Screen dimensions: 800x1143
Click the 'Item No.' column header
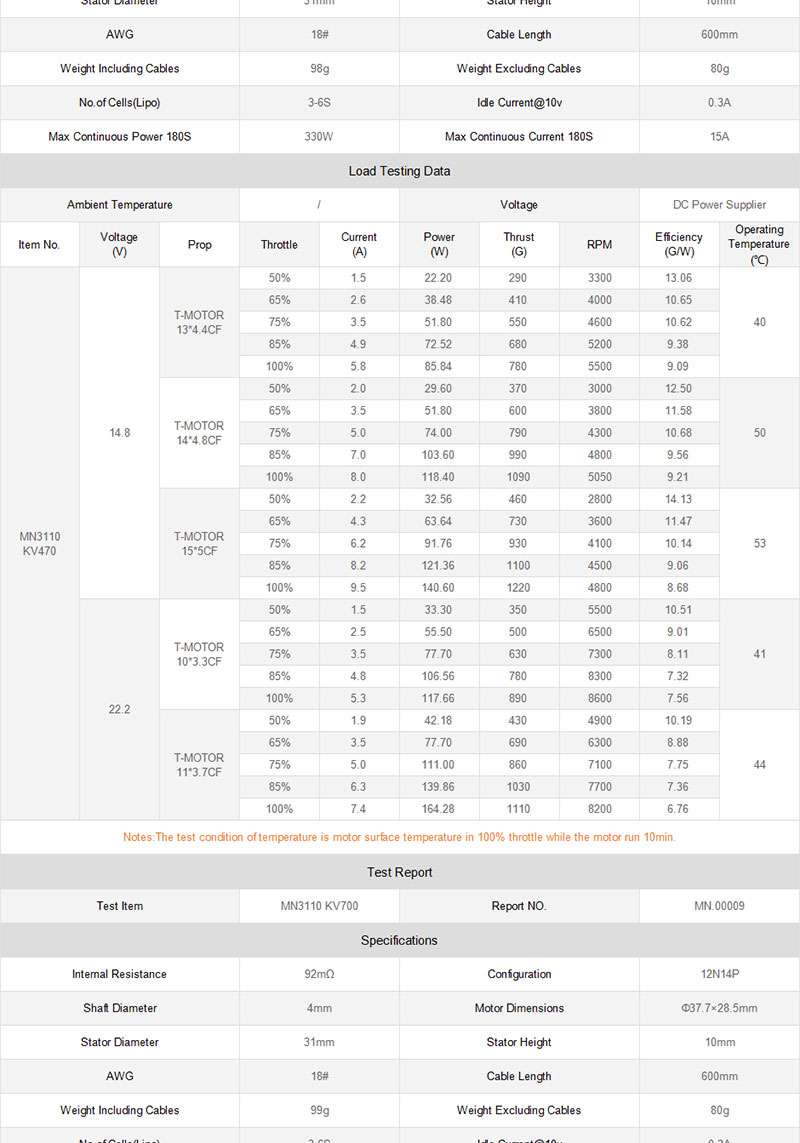tap(39, 245)
